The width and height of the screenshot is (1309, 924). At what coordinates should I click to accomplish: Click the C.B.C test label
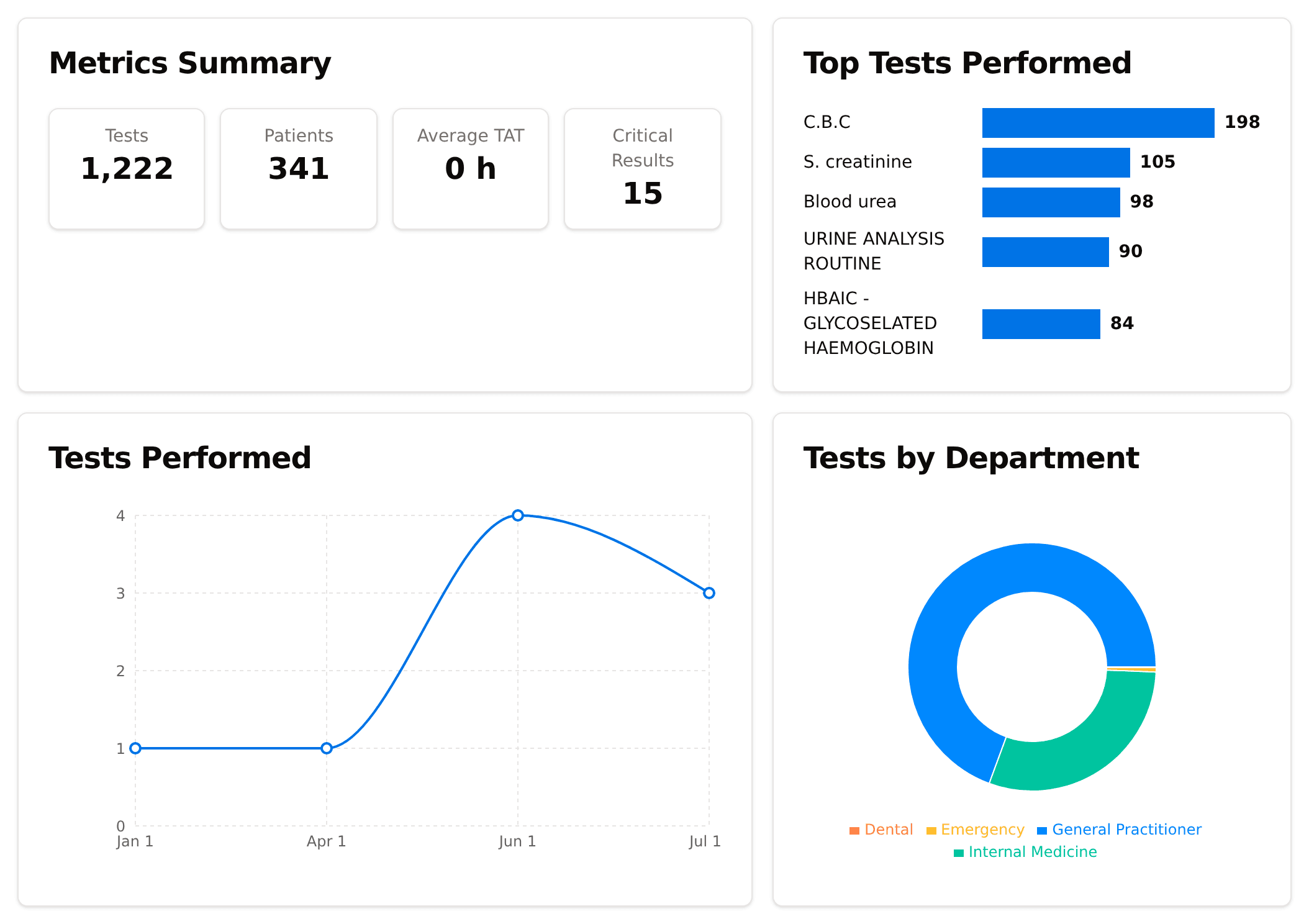coord(827,122)
